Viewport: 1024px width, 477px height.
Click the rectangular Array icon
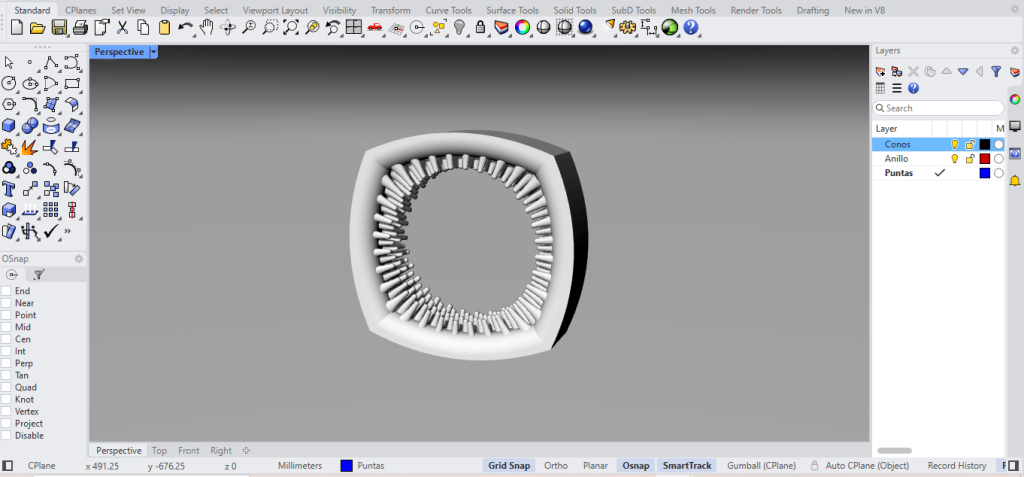pos(51,210)
